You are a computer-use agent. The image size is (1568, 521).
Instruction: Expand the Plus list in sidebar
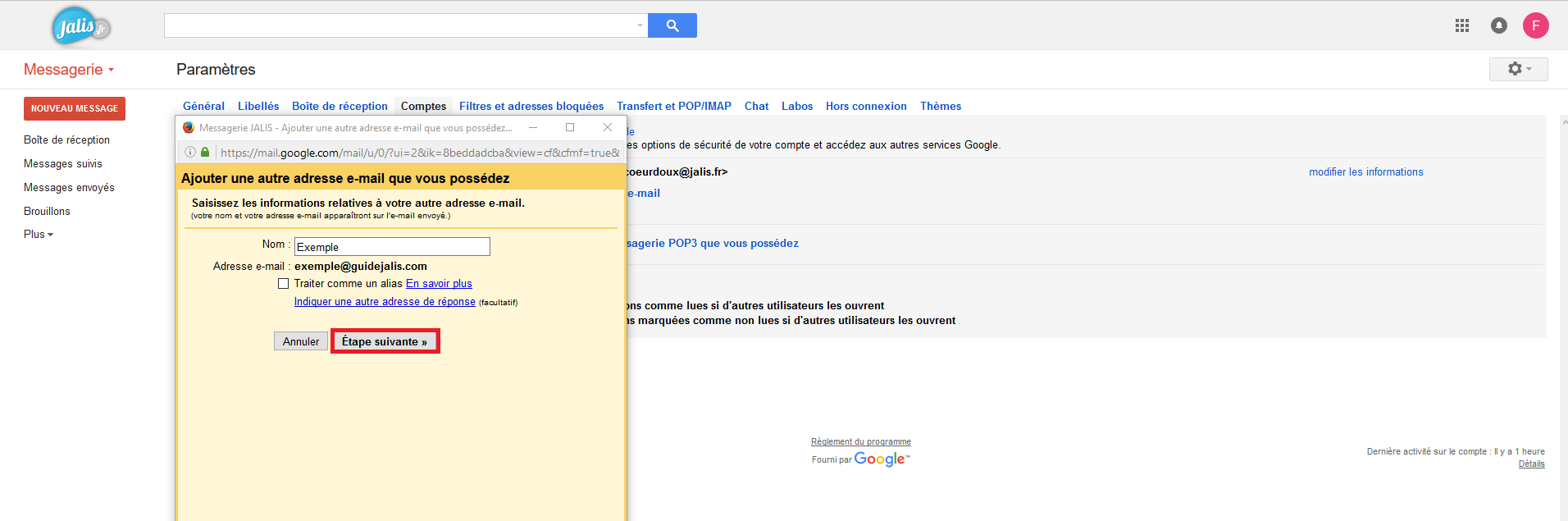[38, 234]
